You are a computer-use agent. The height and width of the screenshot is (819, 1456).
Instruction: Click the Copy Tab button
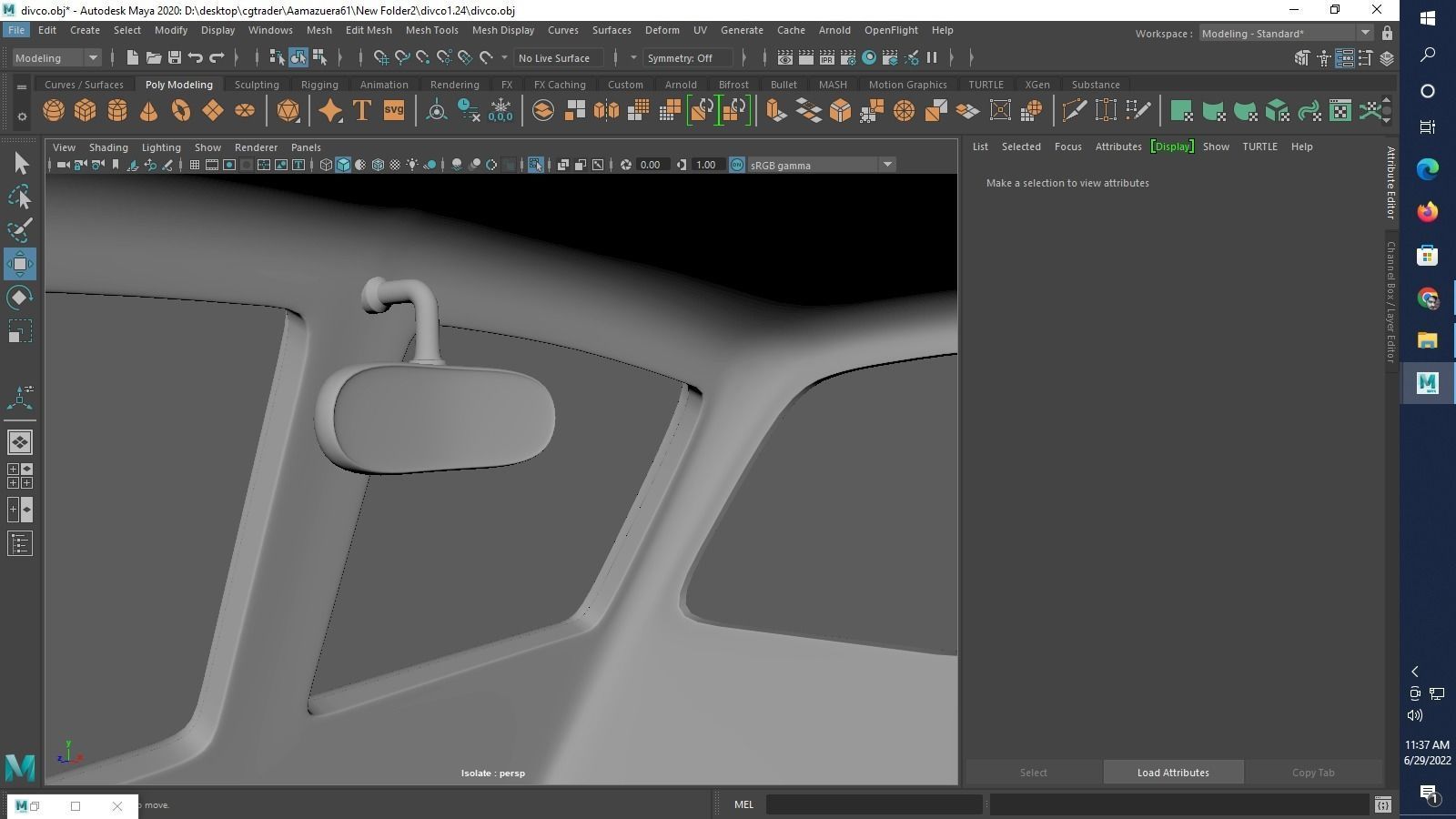[x=1313, y=773]
